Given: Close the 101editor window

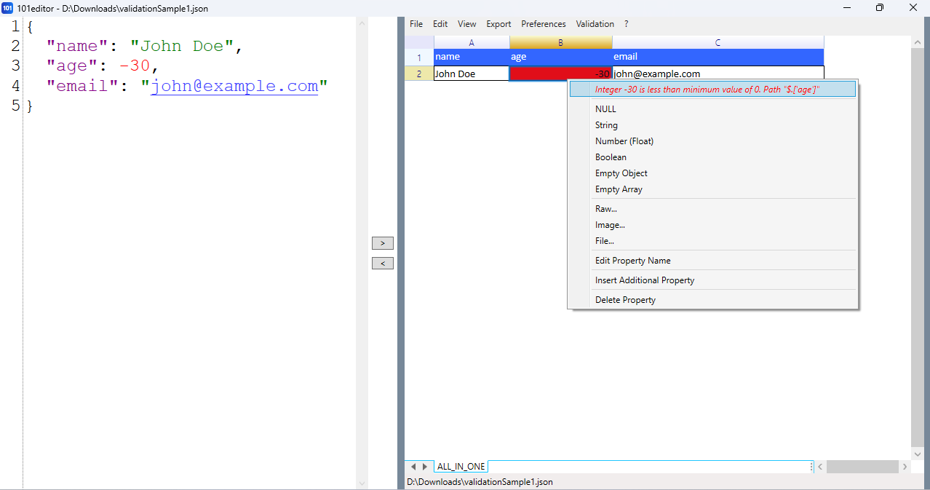Looking at the screenshot, I should coord(913,8).
